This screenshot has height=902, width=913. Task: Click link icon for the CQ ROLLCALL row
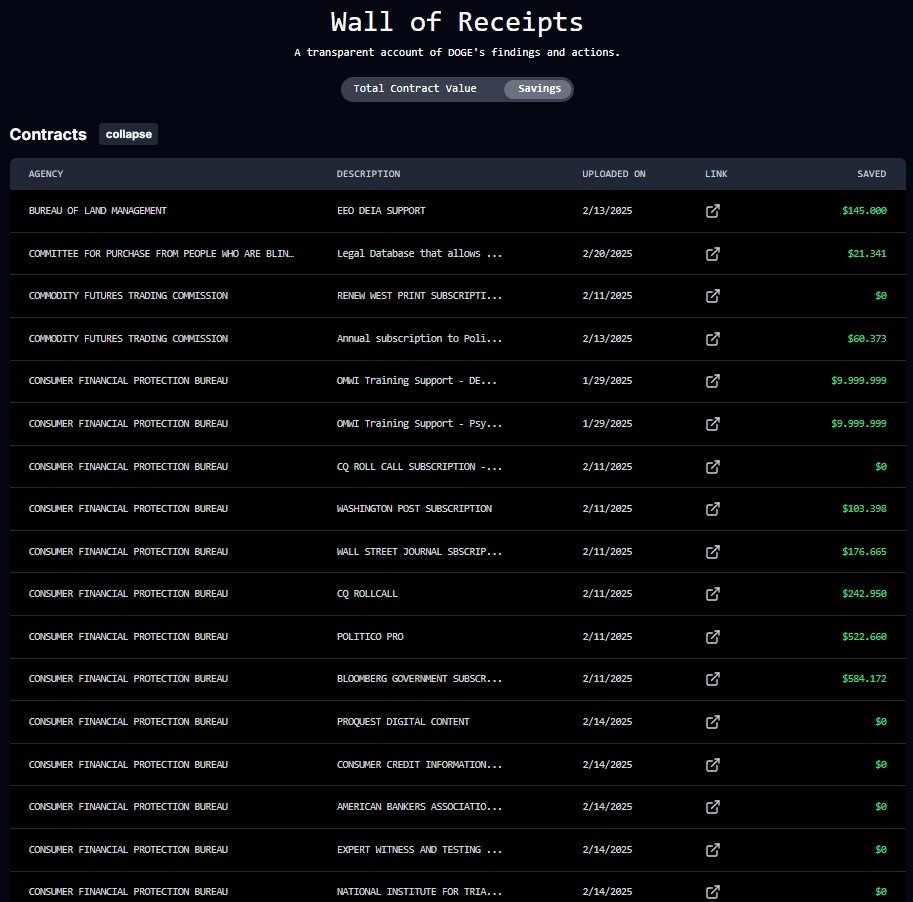tap(713, 594)
